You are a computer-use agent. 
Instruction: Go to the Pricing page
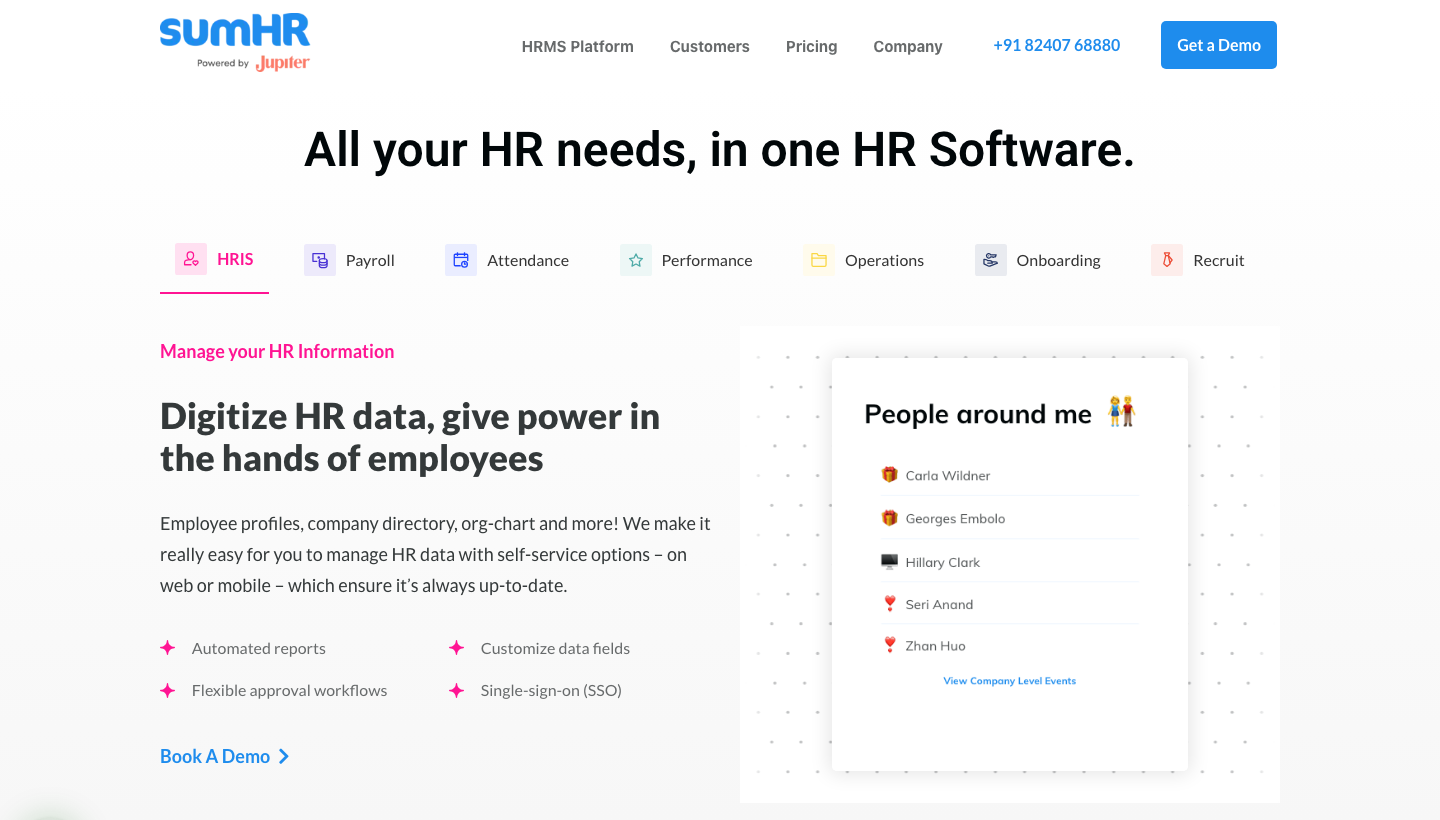tap(812, 46)
